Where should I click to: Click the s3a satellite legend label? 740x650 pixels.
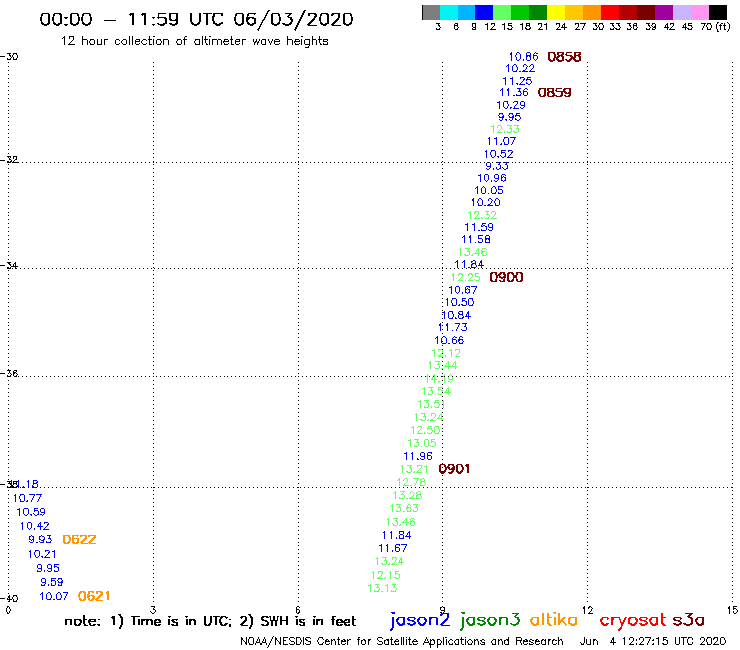[689, 620]
